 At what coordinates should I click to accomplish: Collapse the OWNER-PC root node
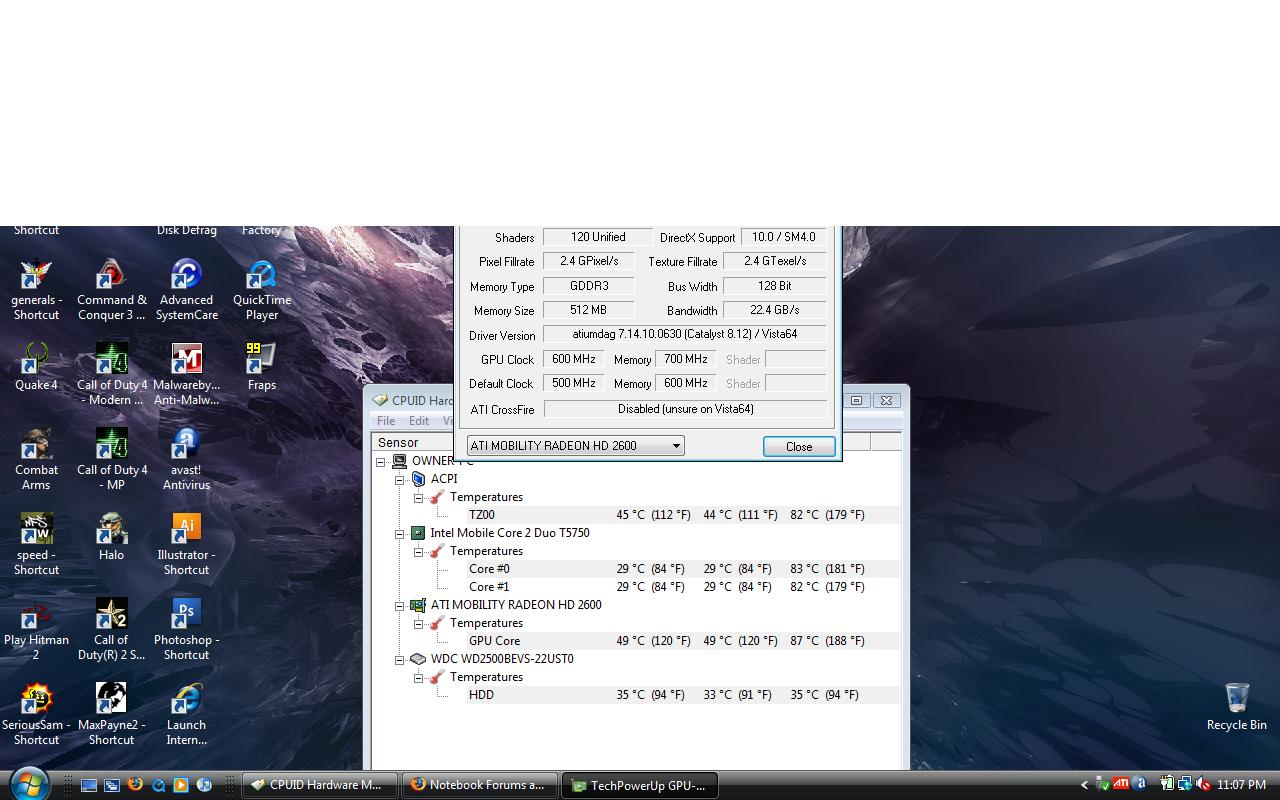[x=381, y=462]
